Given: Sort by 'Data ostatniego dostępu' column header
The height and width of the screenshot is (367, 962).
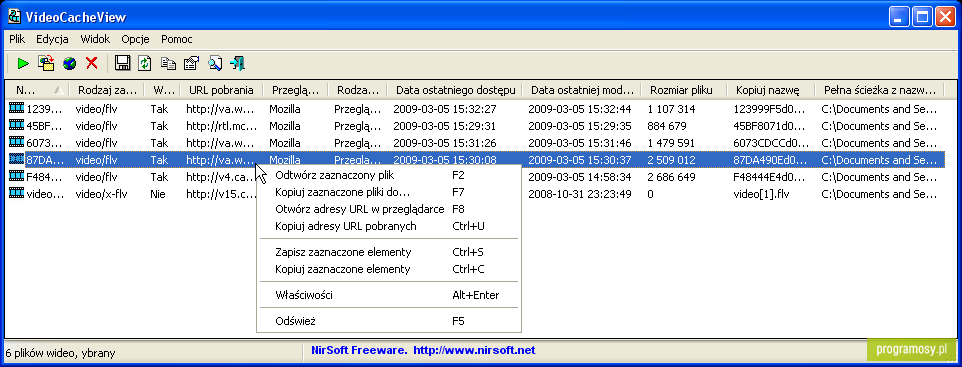Looking at the screenshot, I should tap(455, 90).
